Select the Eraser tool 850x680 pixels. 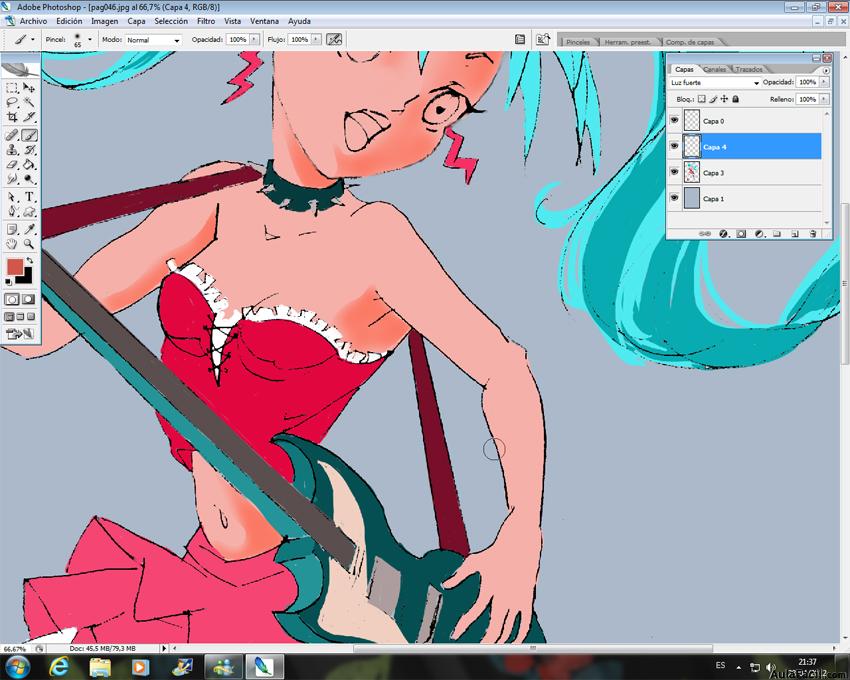[x=12, y=164]
